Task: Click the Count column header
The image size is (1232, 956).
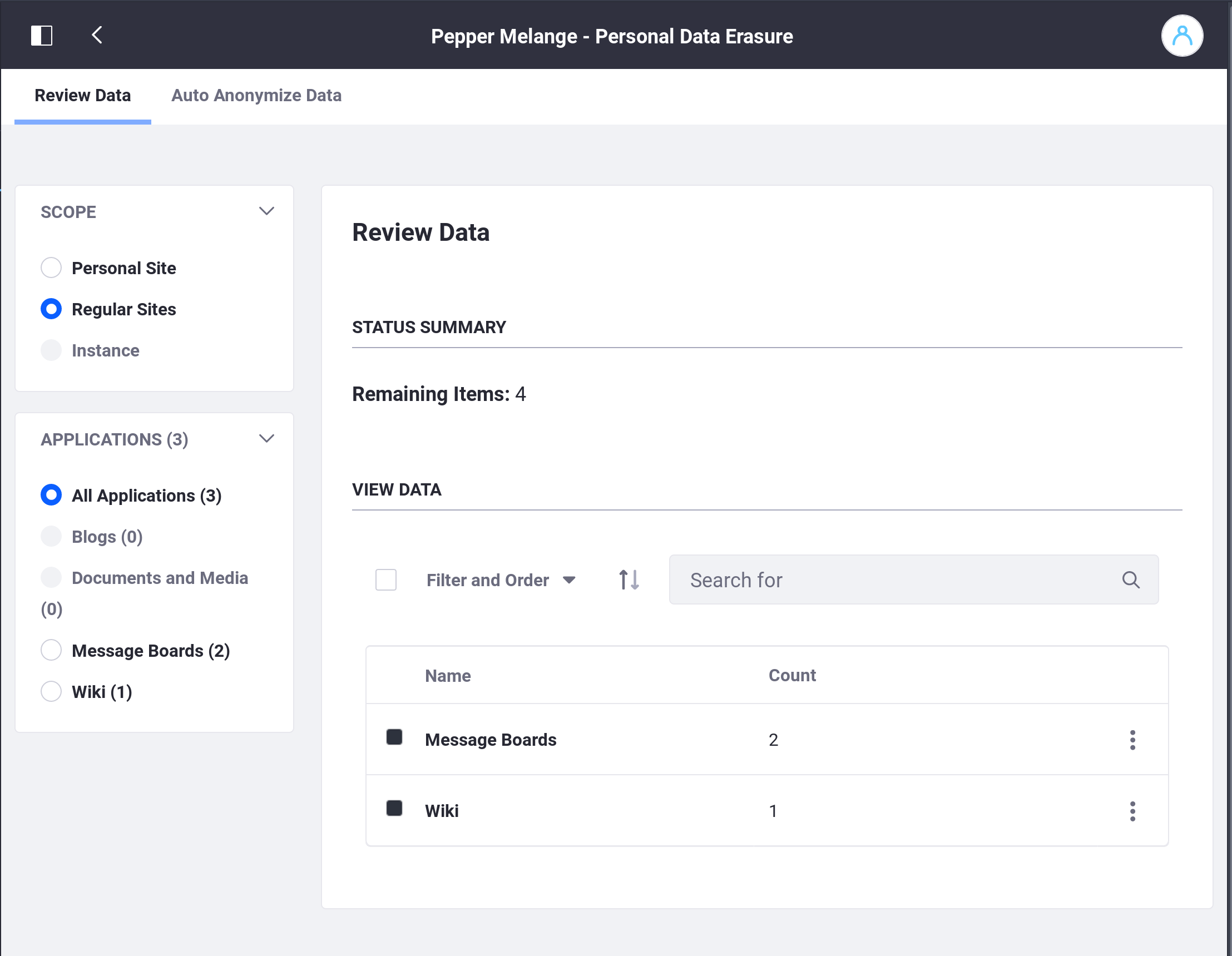Action: [792, 676]
